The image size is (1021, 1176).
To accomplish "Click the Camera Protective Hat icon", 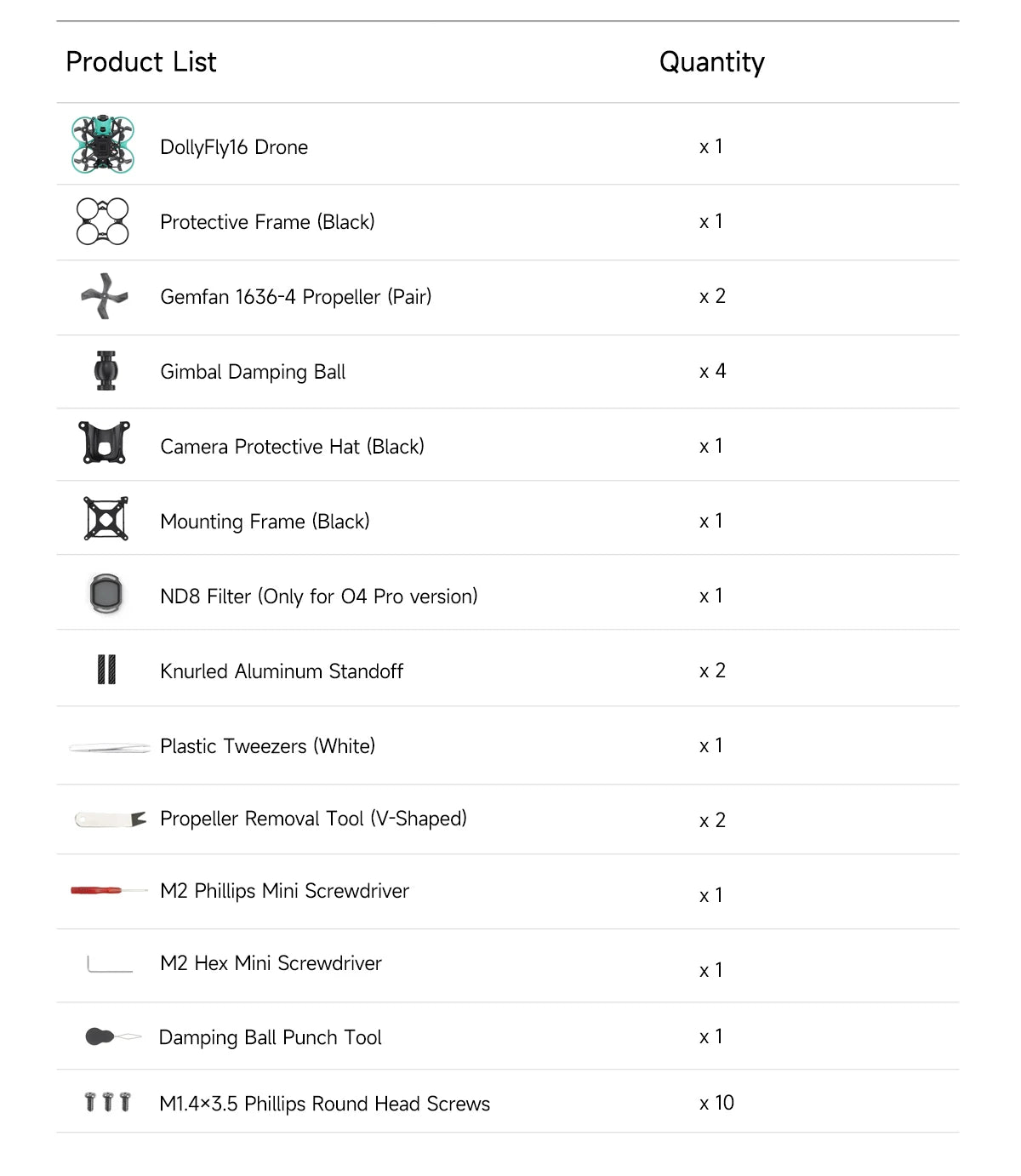I will pos(104,442).
